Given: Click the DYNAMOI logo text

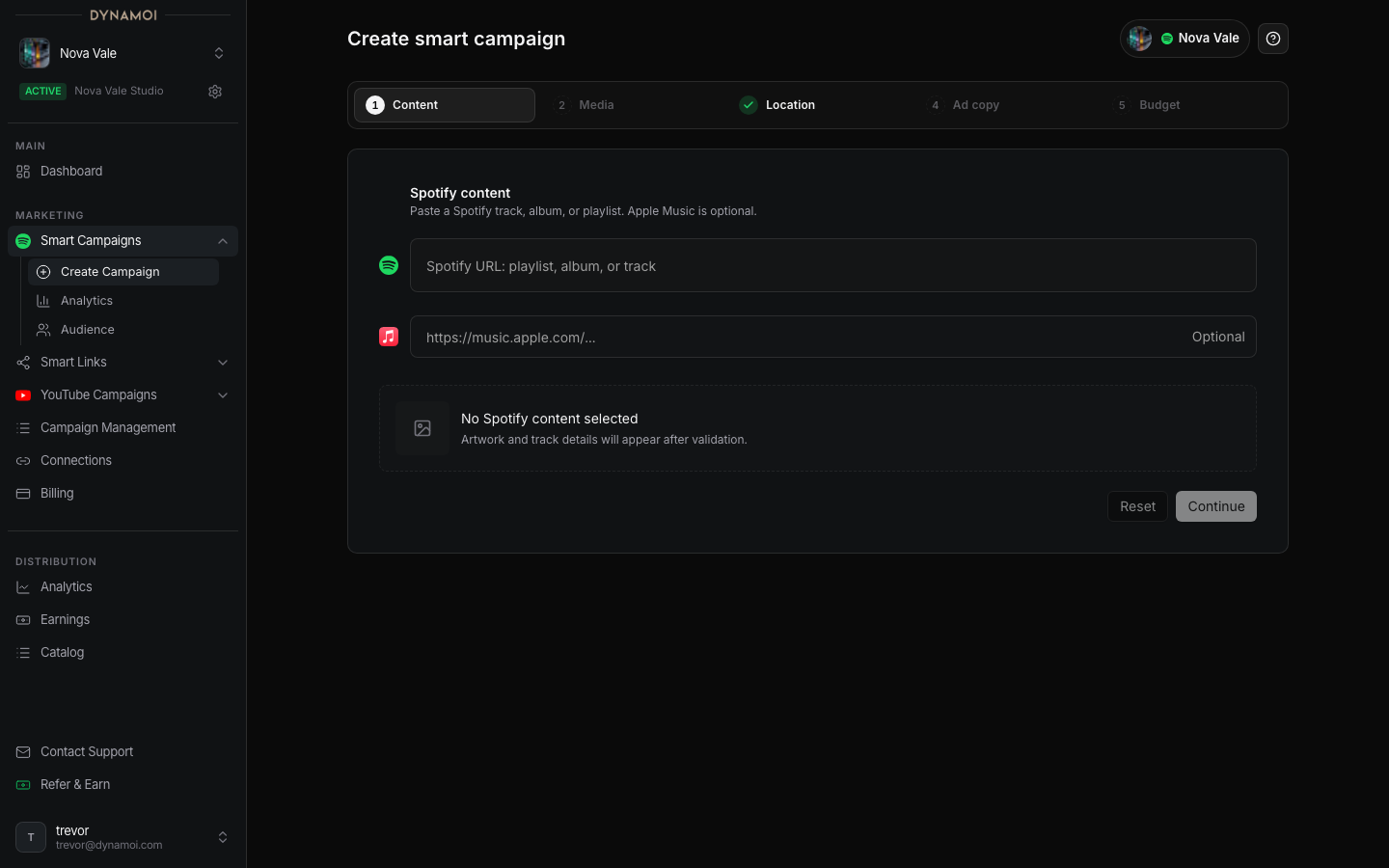Looking at the screenshot, I should pyautogui.click(x=123, y=15).
